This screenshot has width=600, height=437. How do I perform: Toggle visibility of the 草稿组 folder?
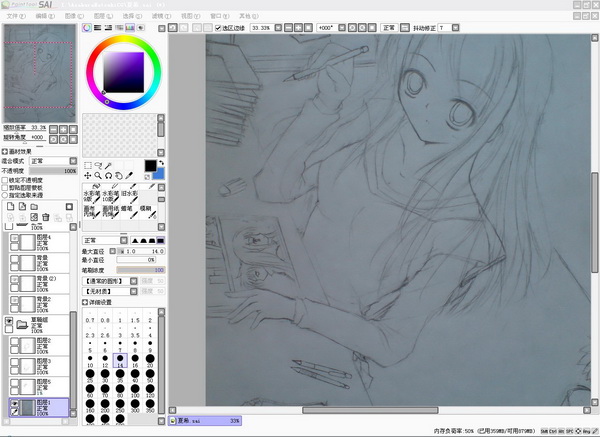click(9, 321)
